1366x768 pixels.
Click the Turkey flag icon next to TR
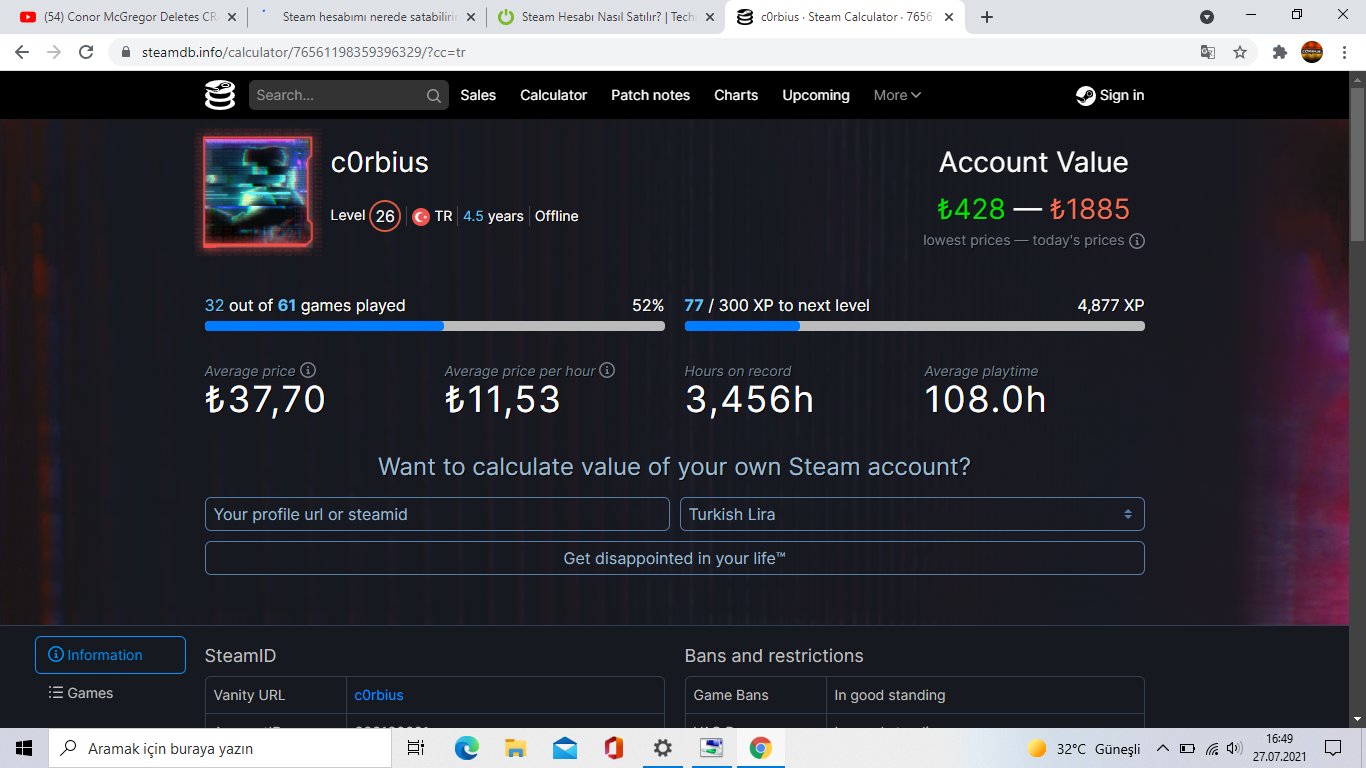(421, 216)
